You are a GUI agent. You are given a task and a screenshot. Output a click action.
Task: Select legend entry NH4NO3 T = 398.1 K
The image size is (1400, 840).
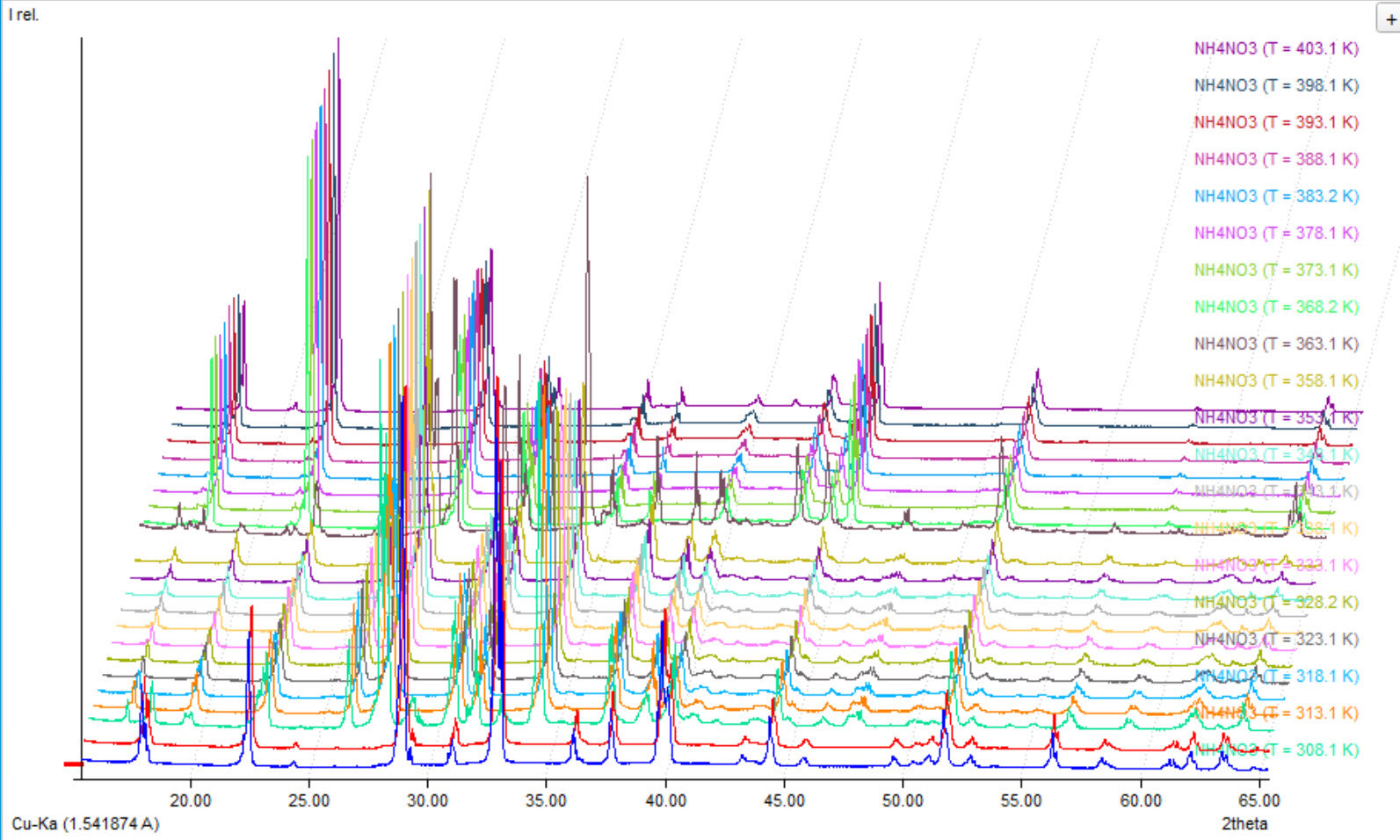[x=1275, y=85]
